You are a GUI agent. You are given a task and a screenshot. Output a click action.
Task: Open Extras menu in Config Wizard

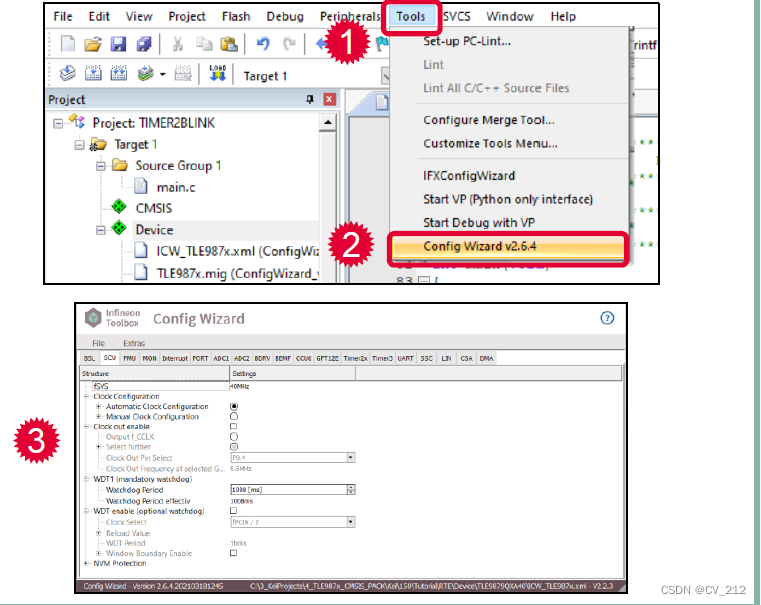coord(134,343)
